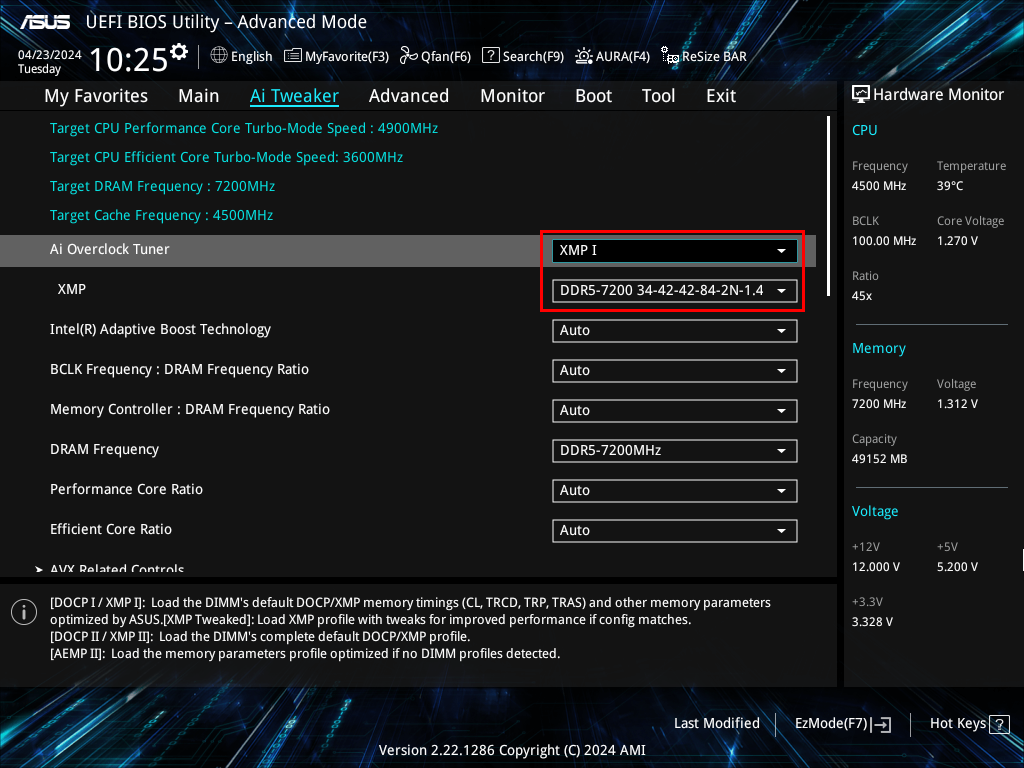
Task: Click the settings list vertical scrollbar
Action: (828, 206)
